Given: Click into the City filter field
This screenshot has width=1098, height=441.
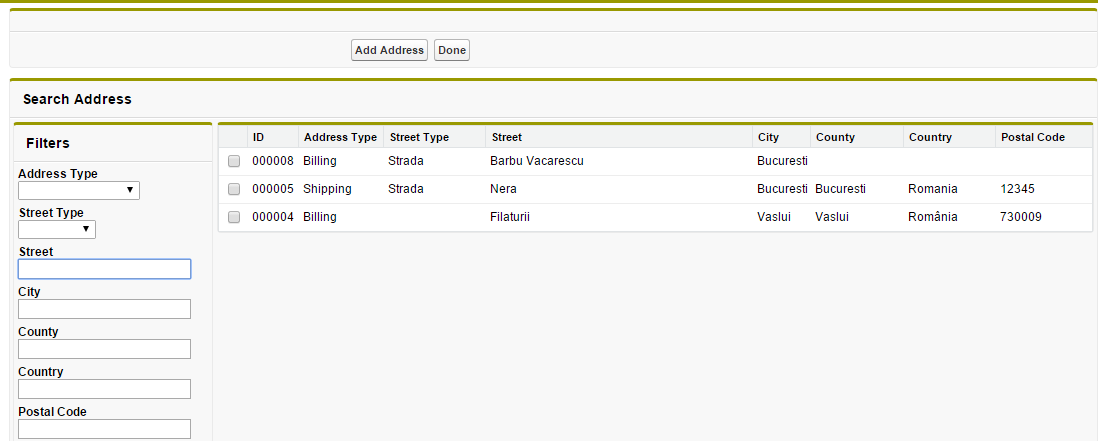Looking at the screenshot, I should [x=104, y=309].
